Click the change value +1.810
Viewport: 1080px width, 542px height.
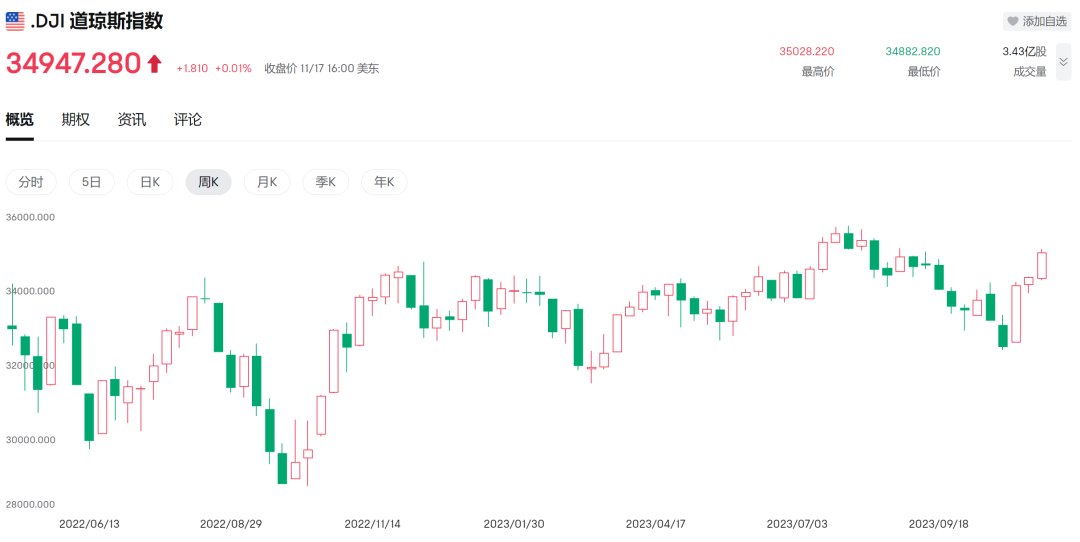(x=192, y=68)
